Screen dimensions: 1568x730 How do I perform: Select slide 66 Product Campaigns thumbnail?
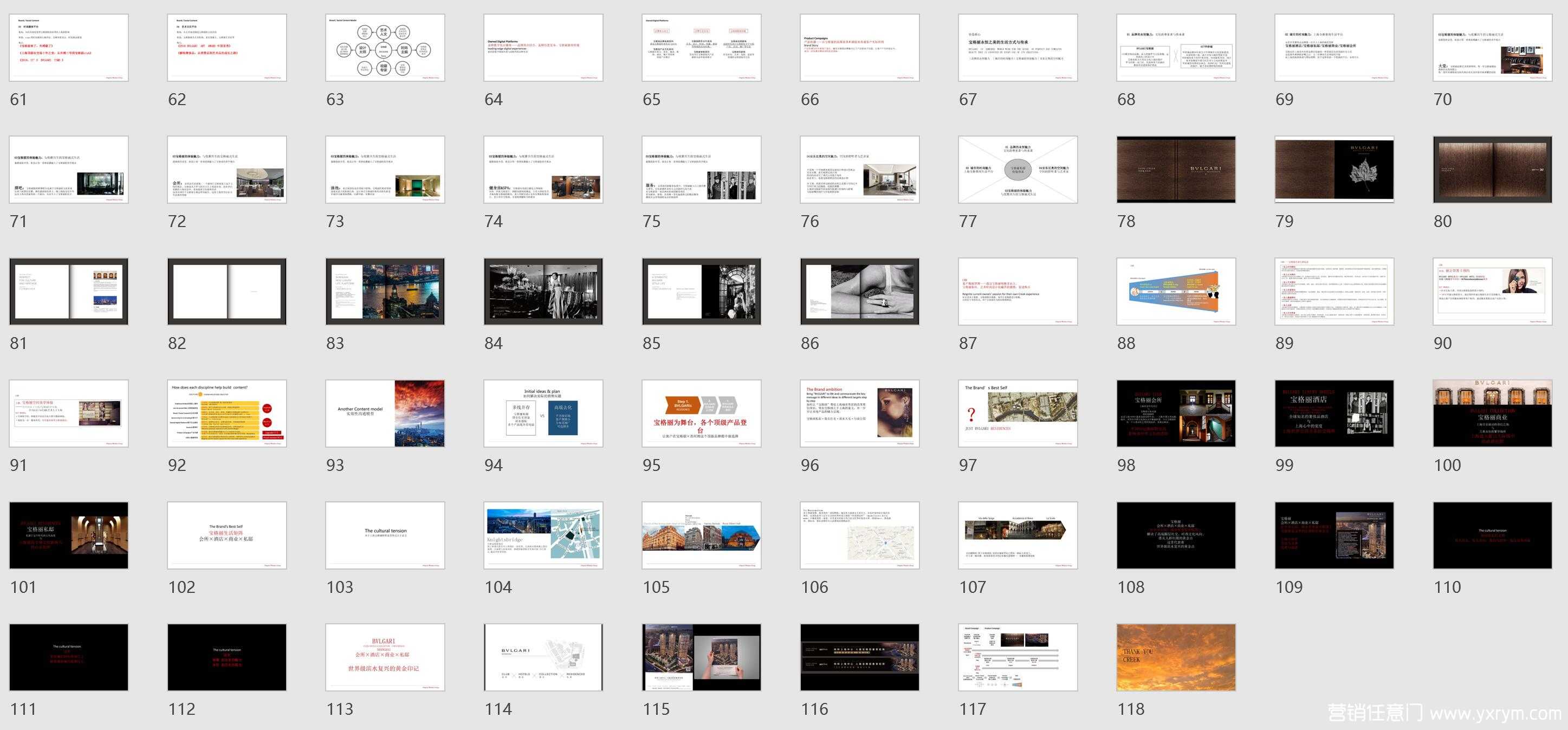click(x=860, y=48)
